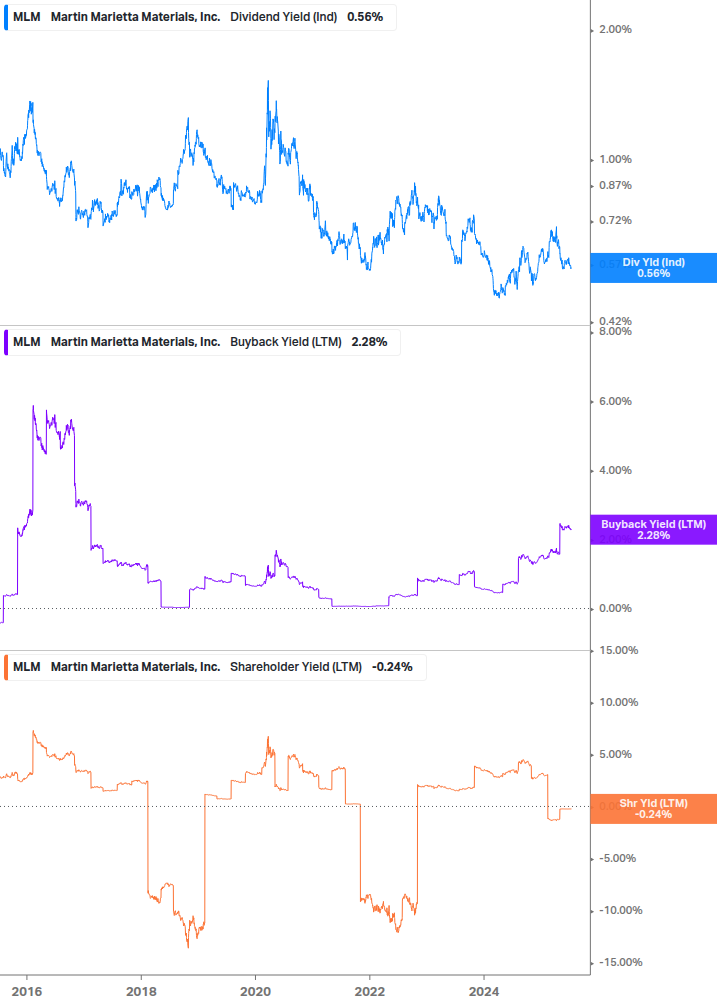The width and height of the screenshot is (717, 1005).
Task: Click the 5.00% tick of the shareholder yield pane
Action: pyautogui.click(x=615, y=754)
